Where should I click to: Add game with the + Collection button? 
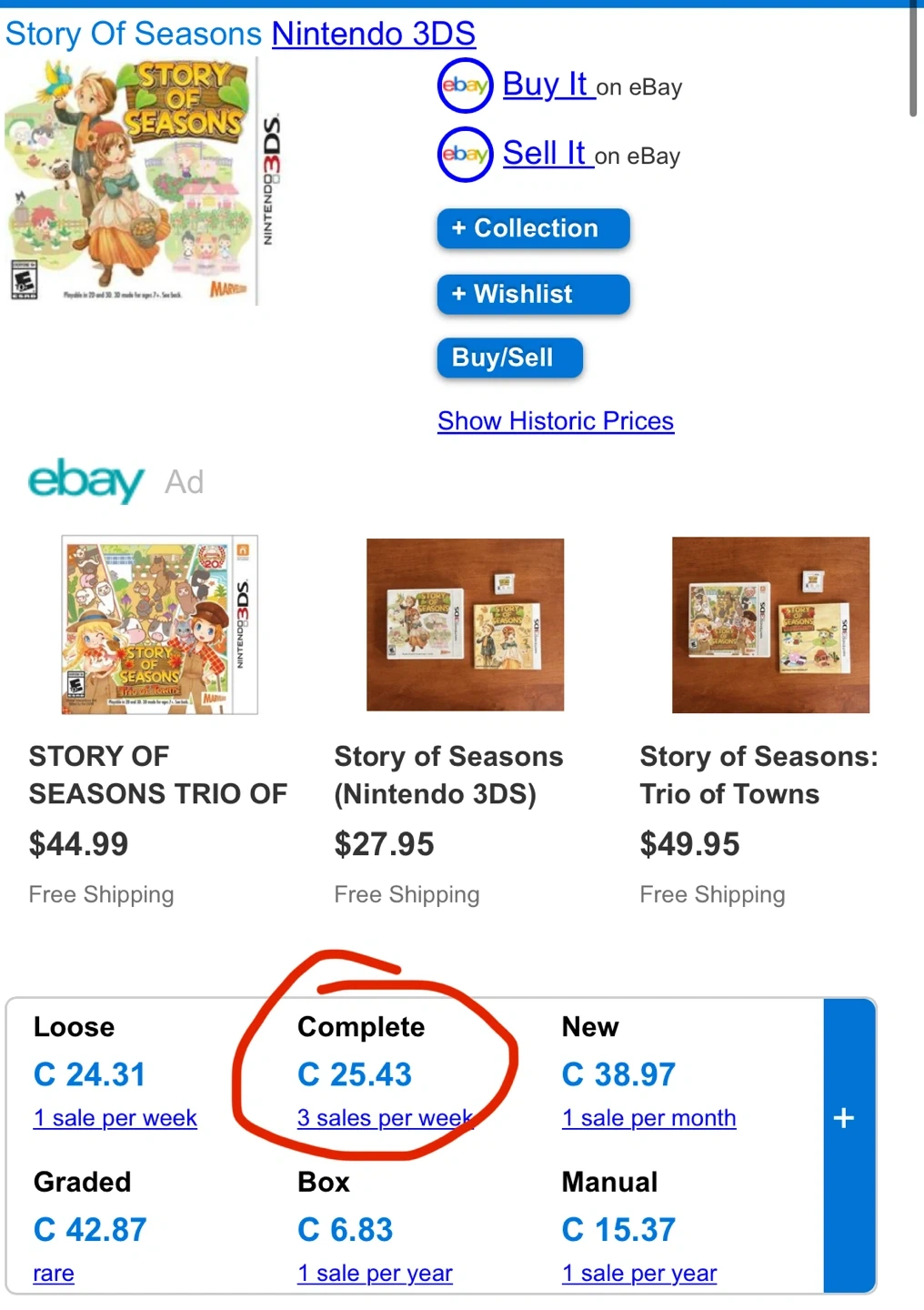click(533, 228)
